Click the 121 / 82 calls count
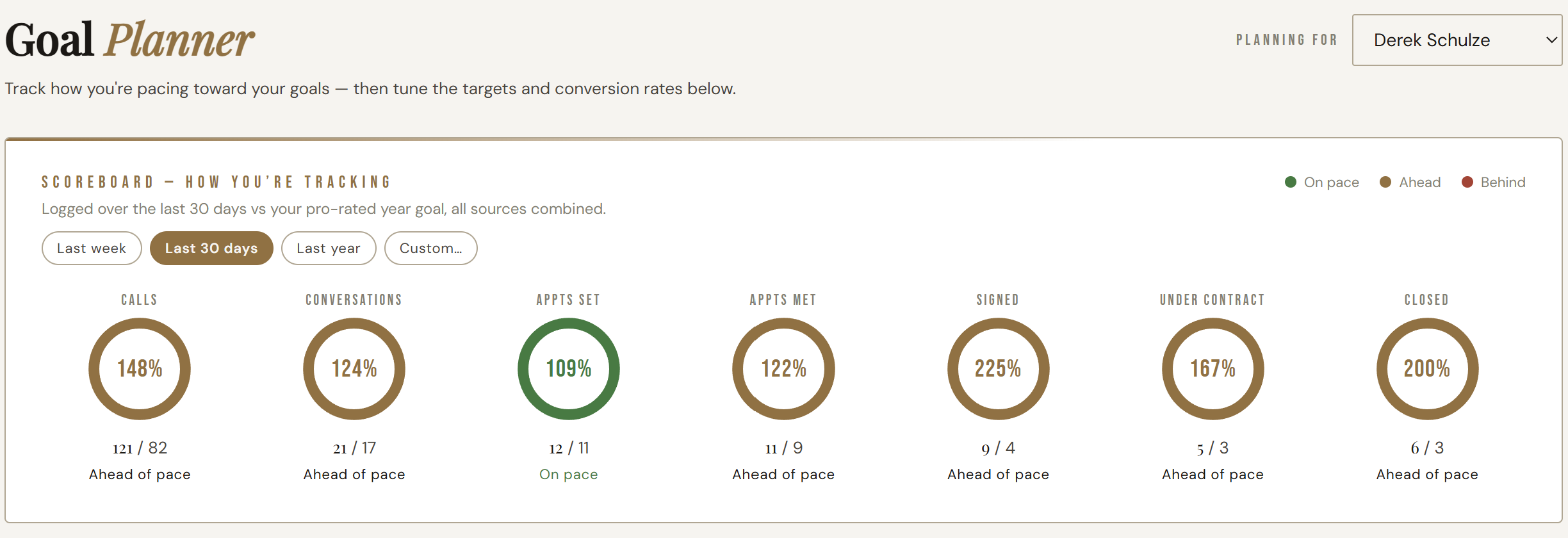Viewport: 1568px width, 538px height. click(x=140, y=448)
